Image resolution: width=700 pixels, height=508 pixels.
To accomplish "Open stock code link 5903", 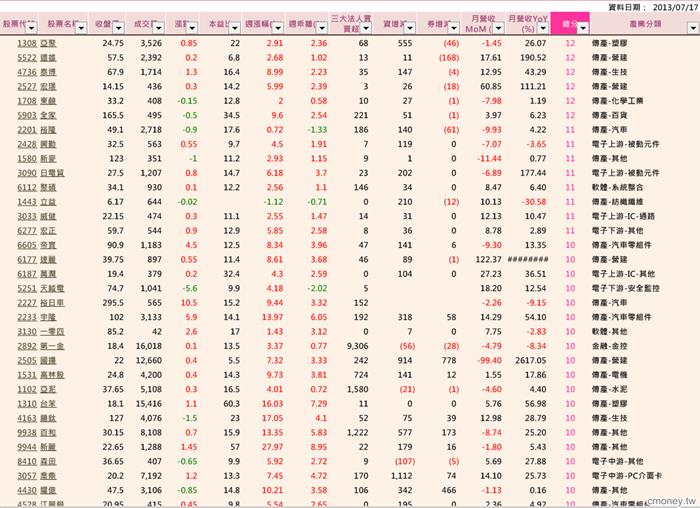I will pos(27,115).
